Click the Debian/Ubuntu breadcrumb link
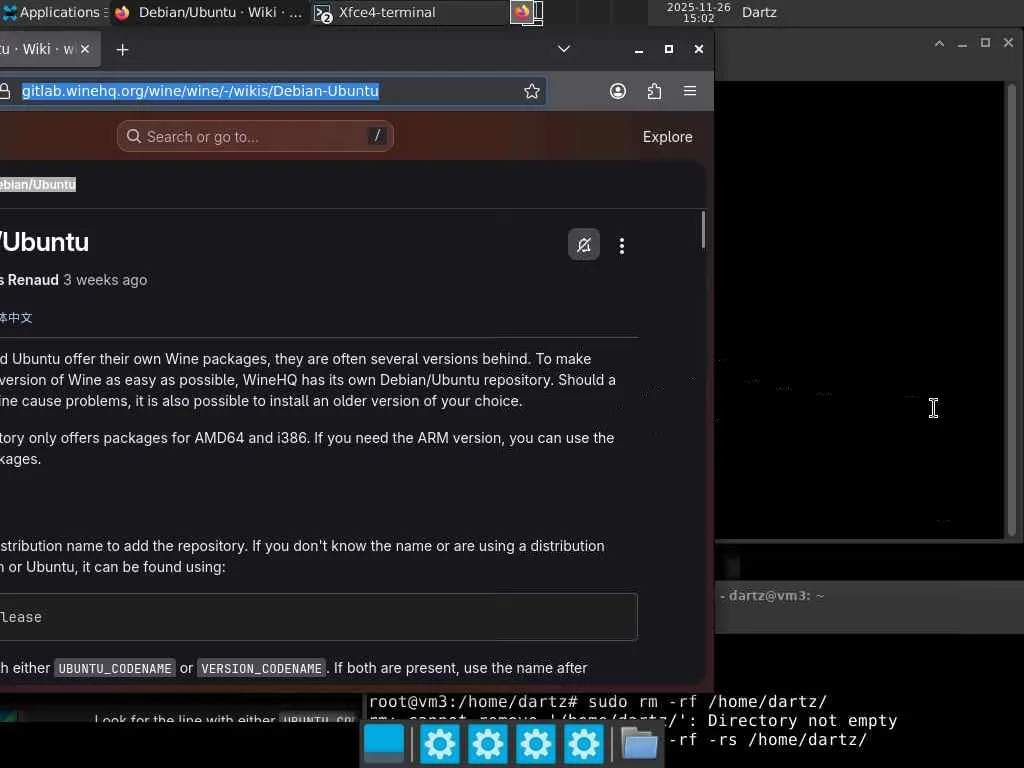Viewport: 1024px width, 768px height. click(x=38, y=184)
